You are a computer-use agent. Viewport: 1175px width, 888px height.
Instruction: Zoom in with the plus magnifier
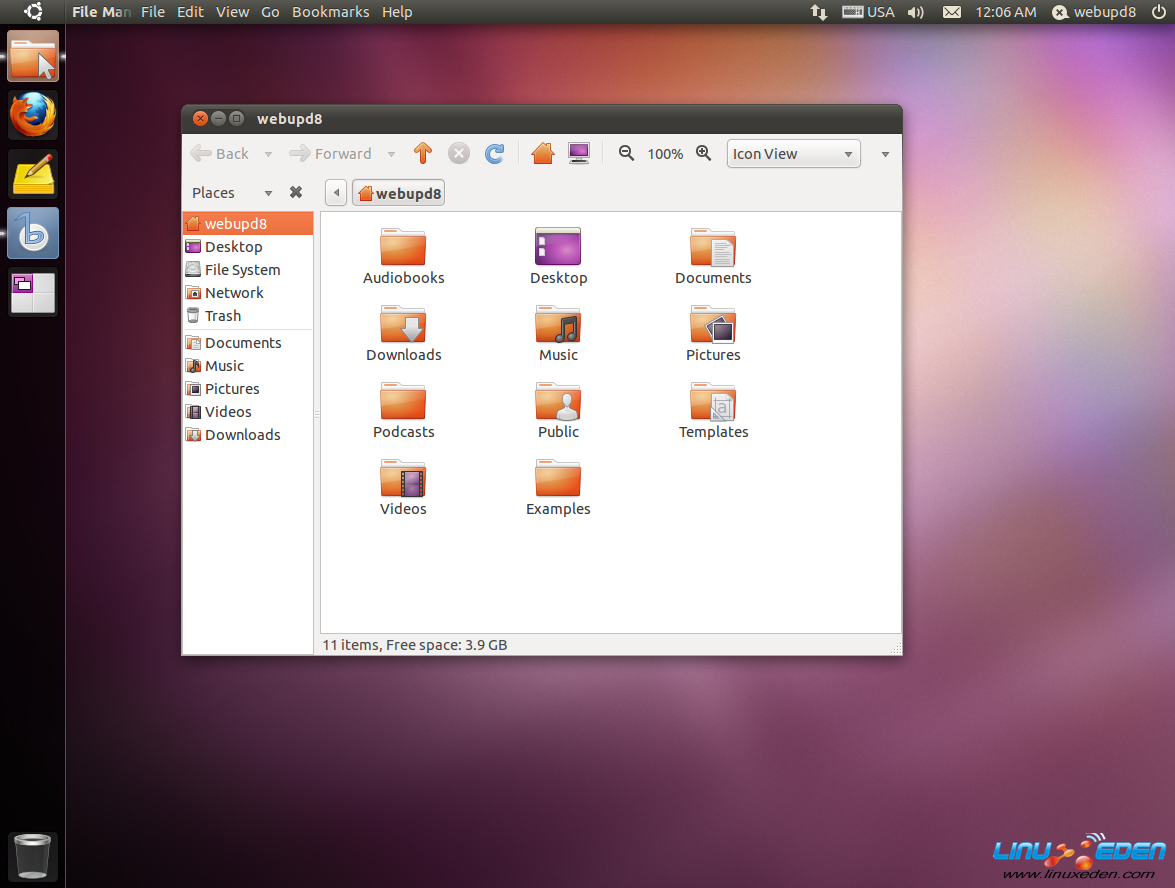704,153
